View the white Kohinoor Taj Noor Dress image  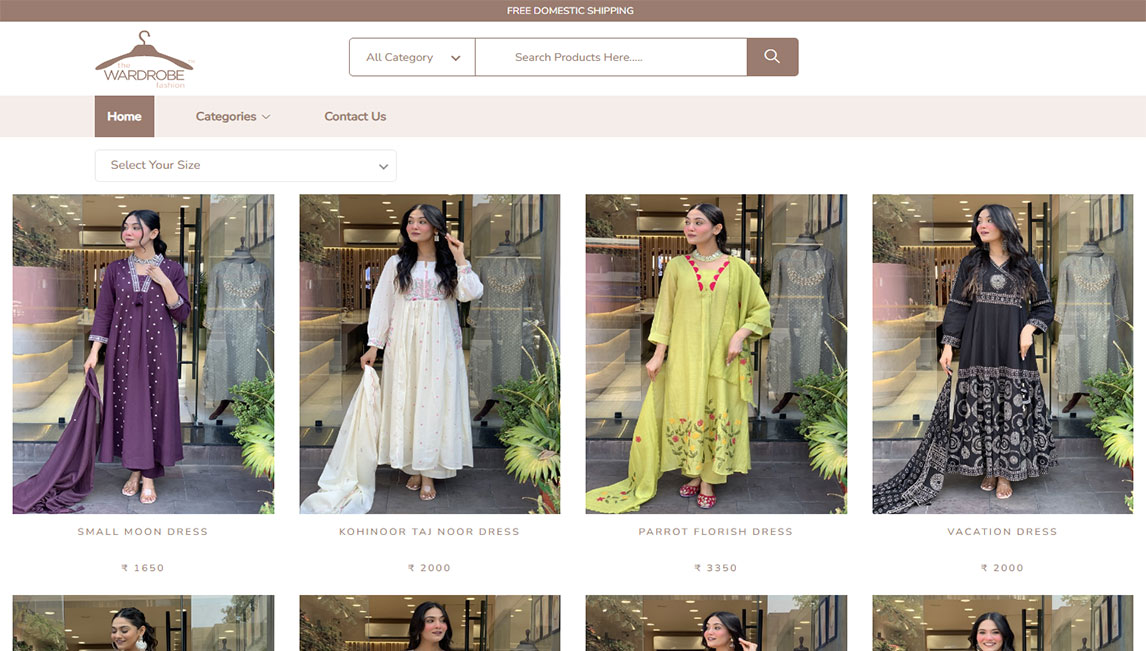pos(430,354)
